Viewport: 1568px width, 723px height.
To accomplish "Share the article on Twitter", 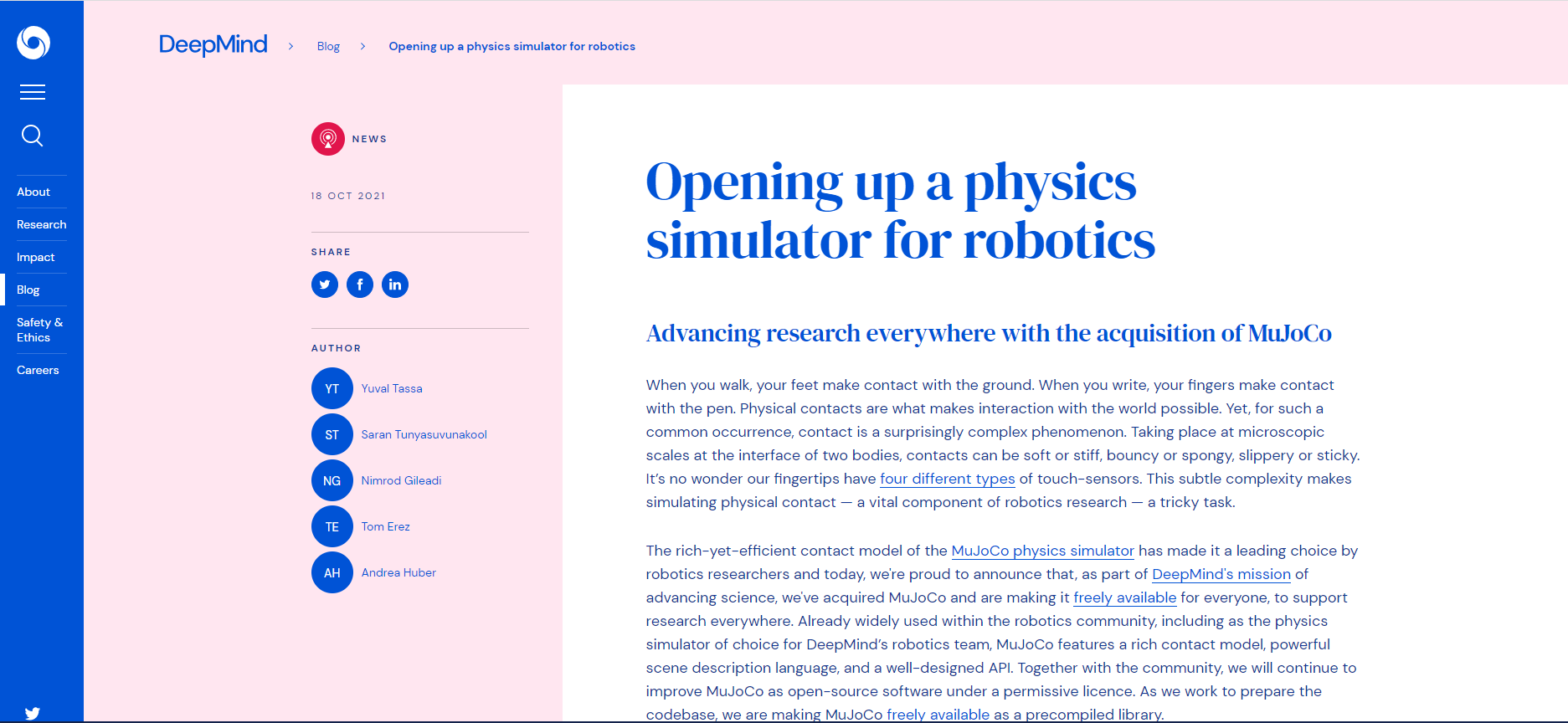I will (325, 285).
